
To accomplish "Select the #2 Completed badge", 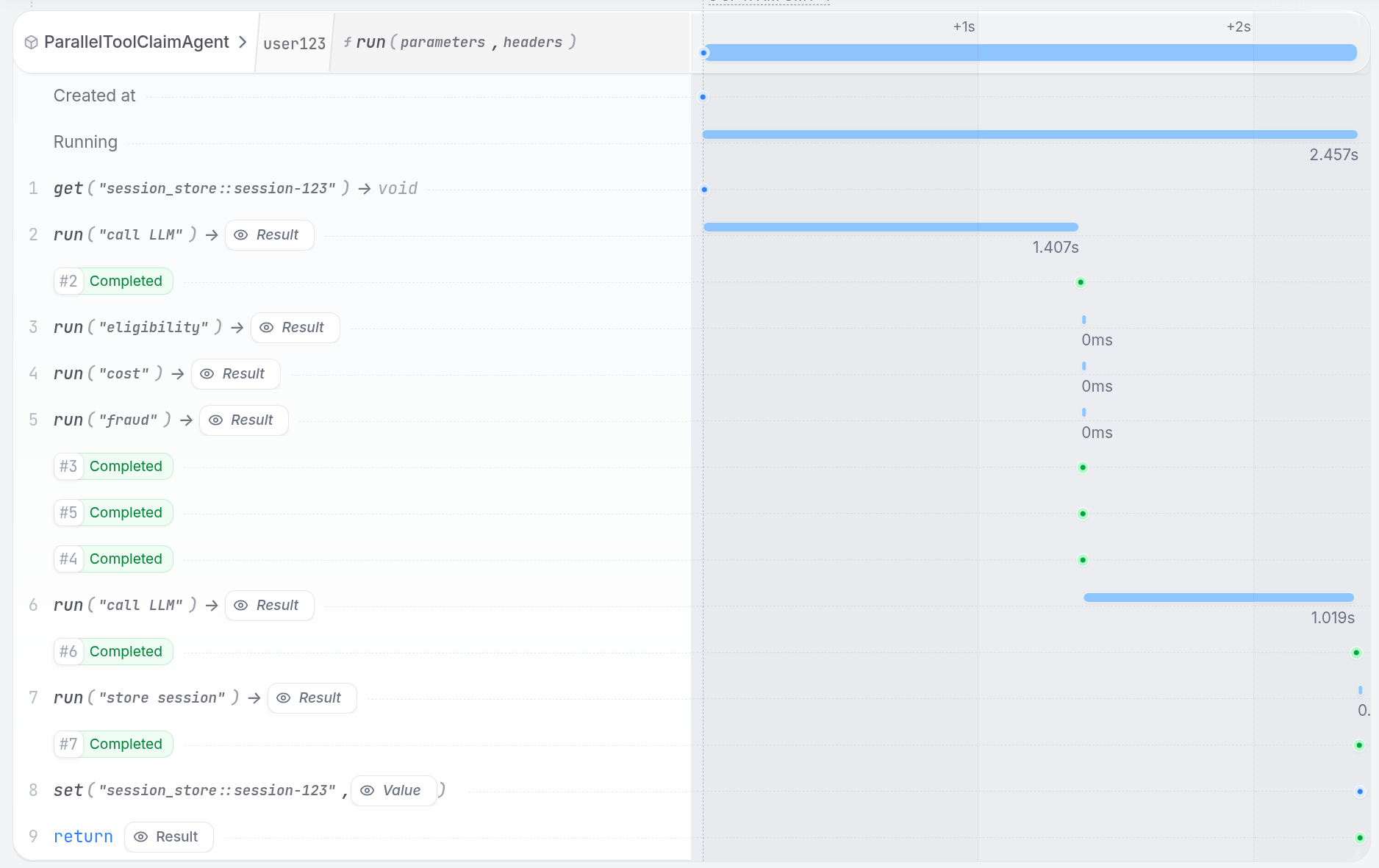I will 113,281.
